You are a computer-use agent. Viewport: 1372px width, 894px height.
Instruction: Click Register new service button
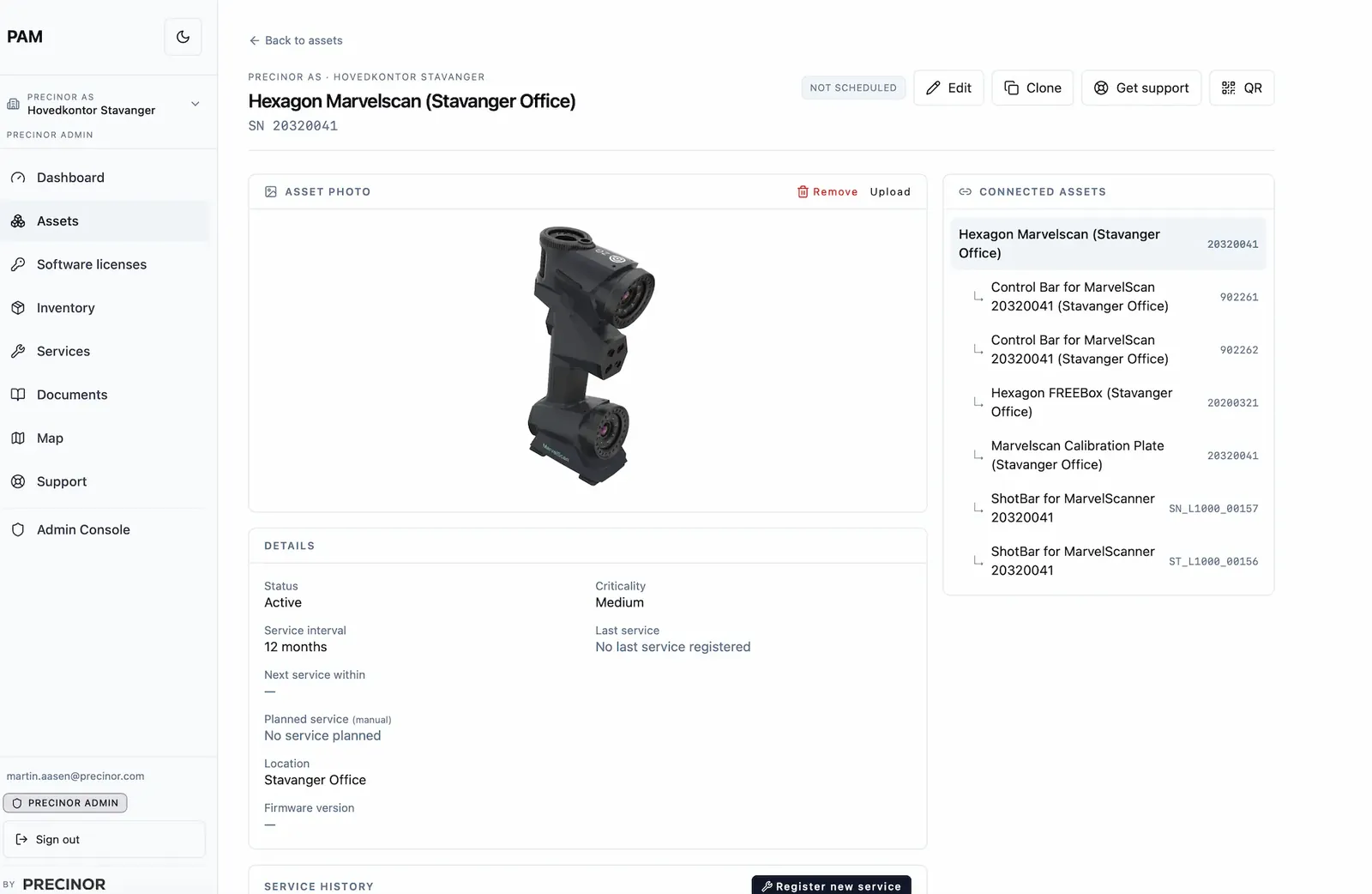[x=831, y=885]
